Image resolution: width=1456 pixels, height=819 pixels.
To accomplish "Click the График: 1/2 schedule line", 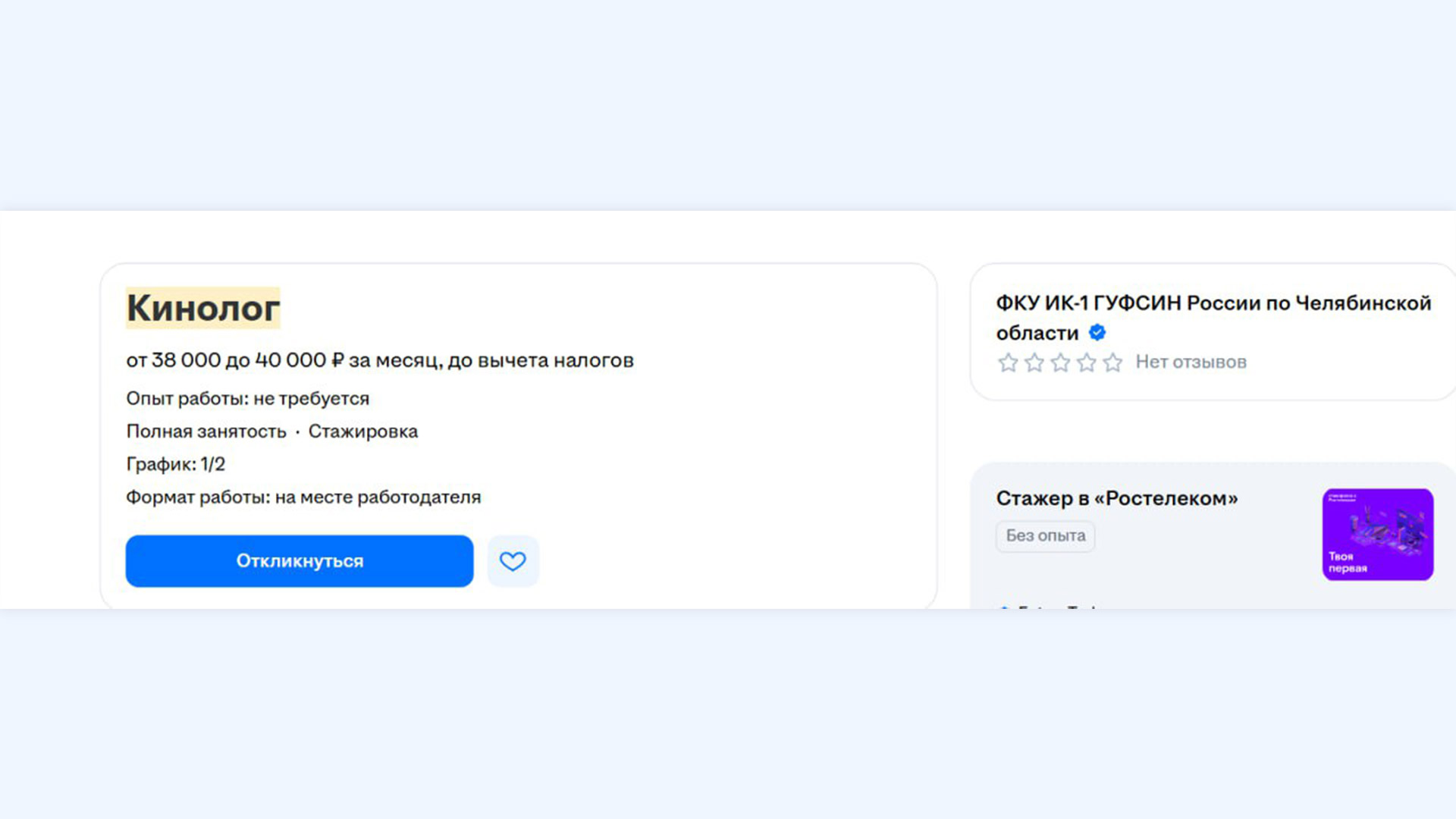I will click(175, 464).
